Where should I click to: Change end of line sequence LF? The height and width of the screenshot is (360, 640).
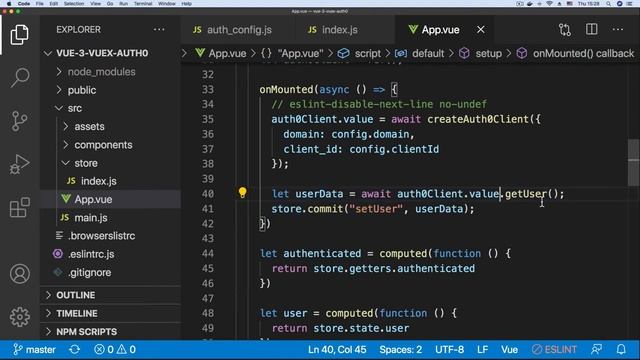pyautogui.click(x=482, y=349)
